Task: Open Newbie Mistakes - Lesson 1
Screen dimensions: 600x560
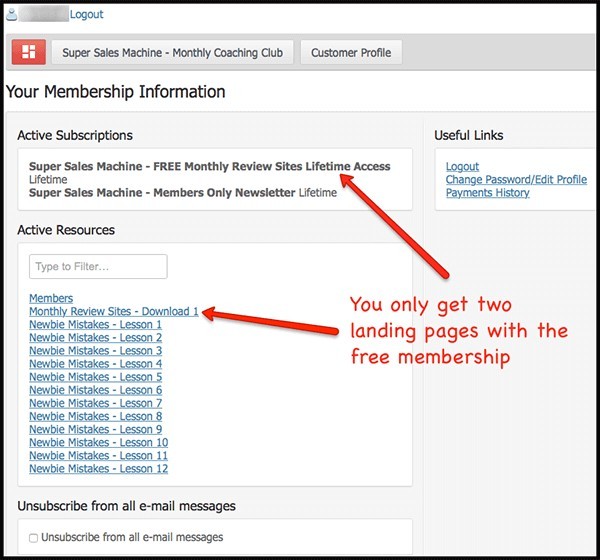Action: (x=96, y=325)
